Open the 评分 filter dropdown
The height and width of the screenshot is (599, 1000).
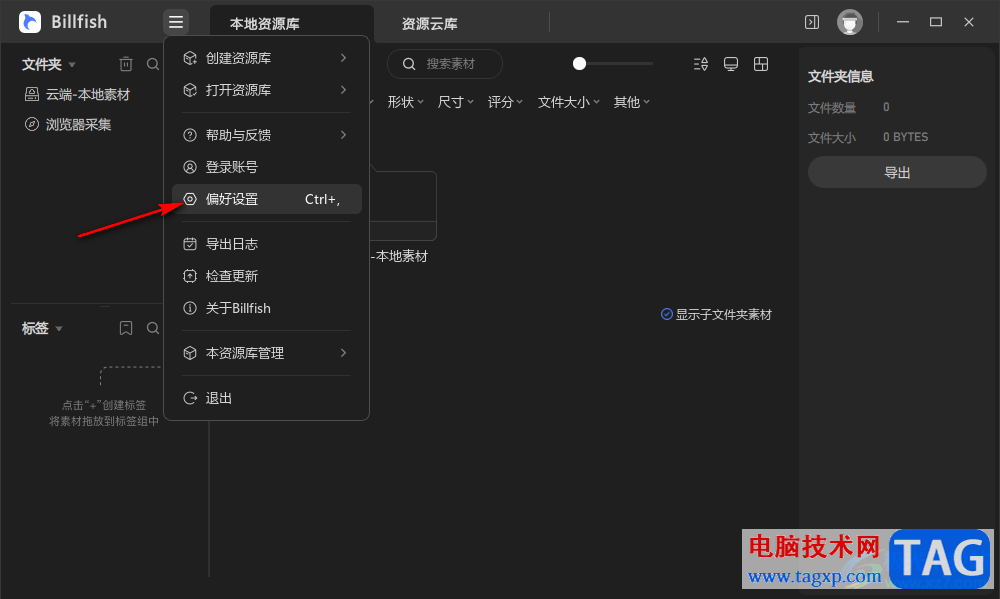click(x=505, y=102)
